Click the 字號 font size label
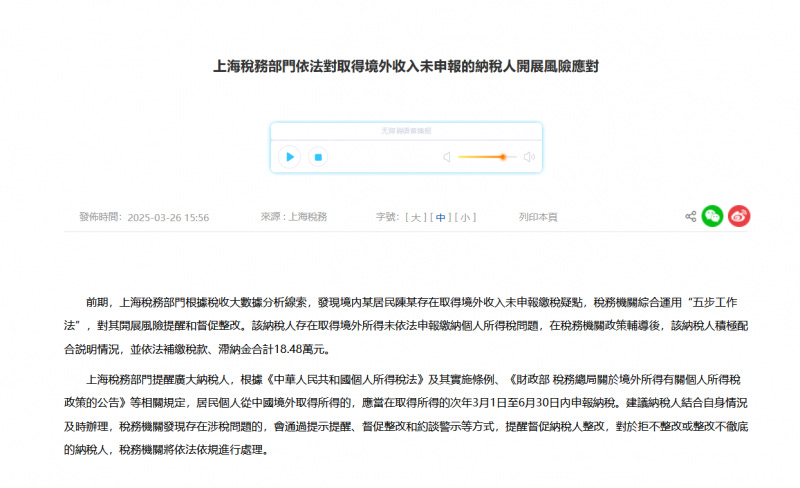The height and width of the screenshot is (488, 800). click(x=387, y=217)
